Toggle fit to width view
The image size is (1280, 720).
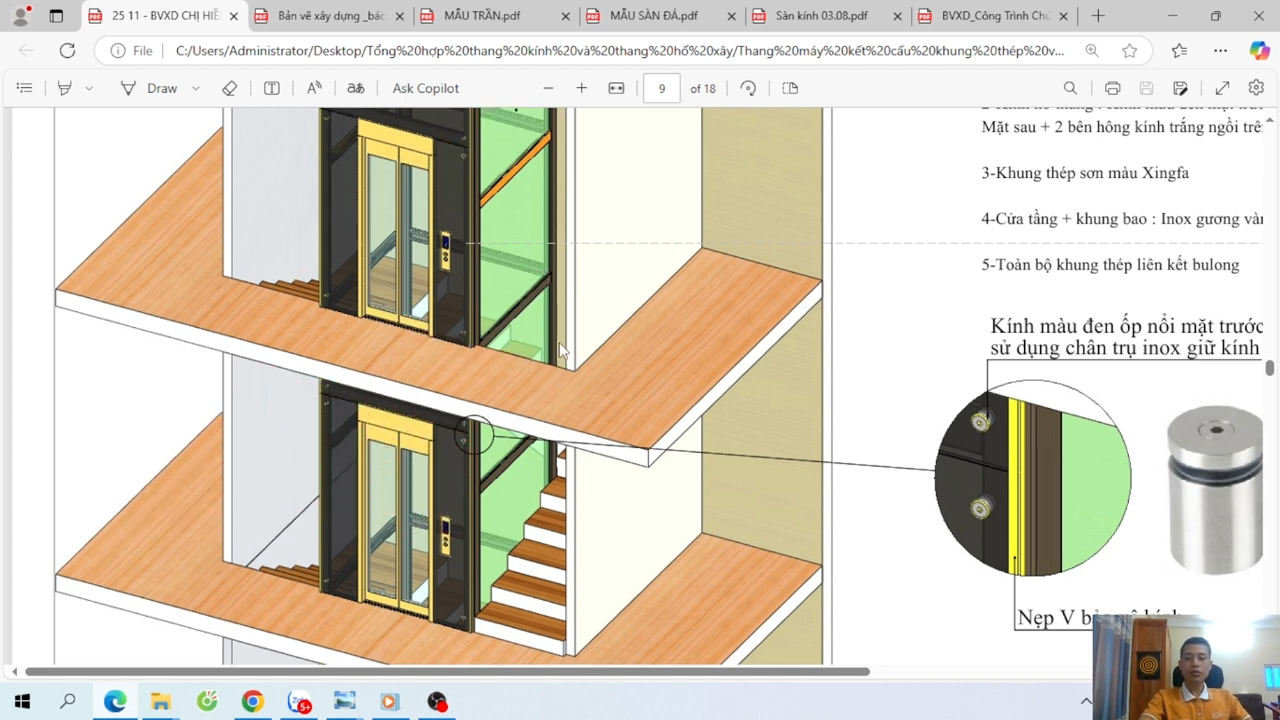[616, 88]
